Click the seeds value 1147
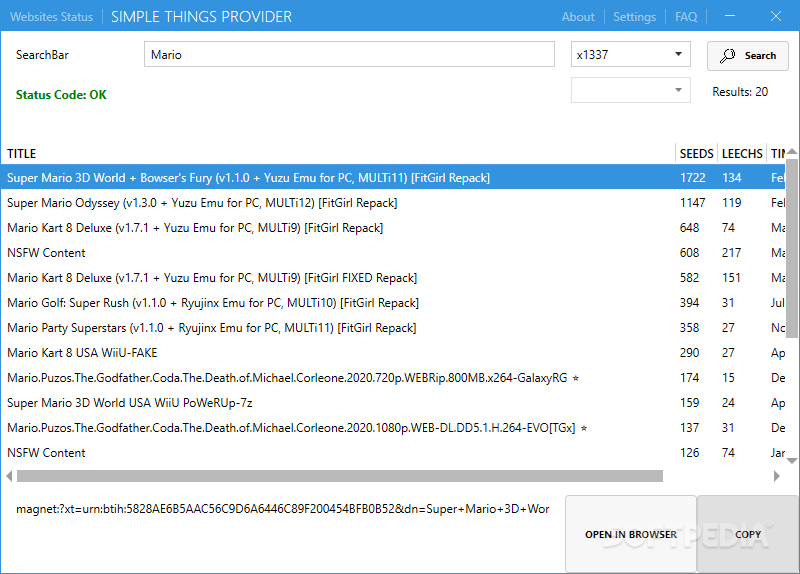The height and width of the screenshot is (574, 800). pyautogui.click(x=692, y=203)
